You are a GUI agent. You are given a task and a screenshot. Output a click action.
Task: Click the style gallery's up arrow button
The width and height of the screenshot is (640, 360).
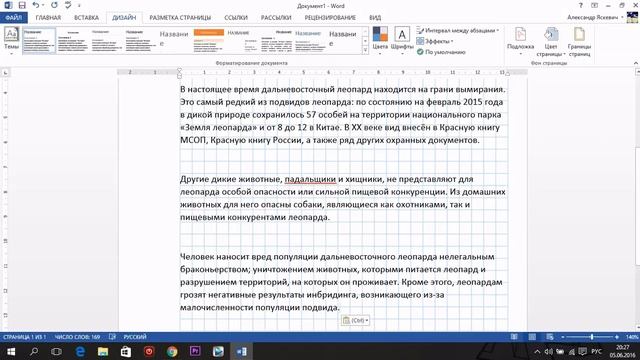(x=365, y=32)
